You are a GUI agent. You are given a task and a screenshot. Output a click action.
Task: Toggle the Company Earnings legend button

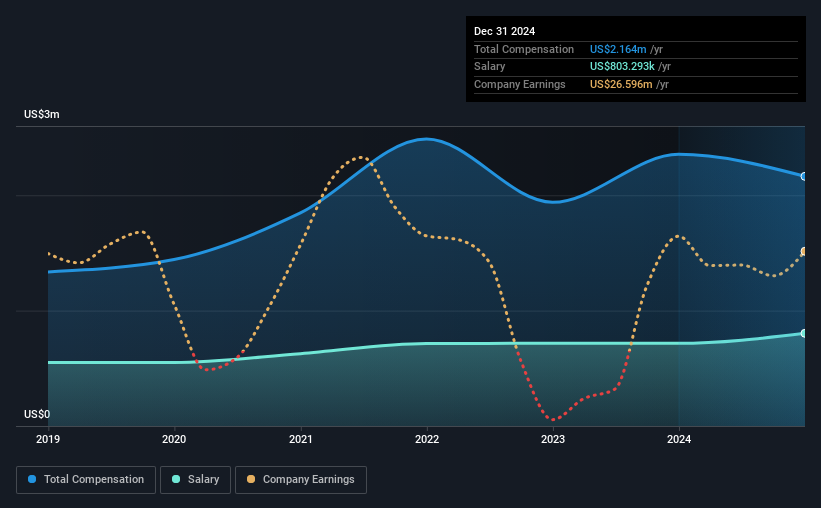coord(301,480)
